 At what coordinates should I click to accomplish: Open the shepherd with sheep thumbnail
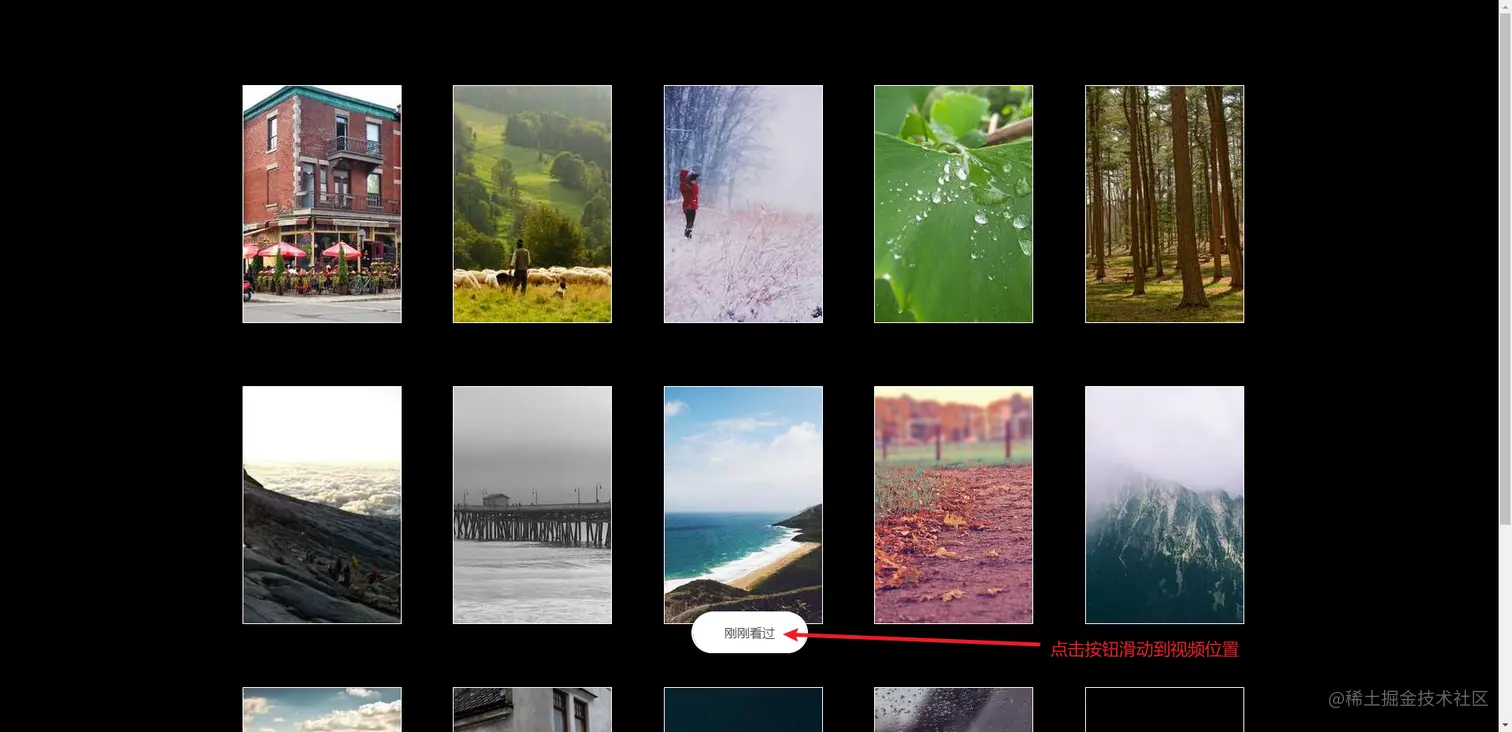coord(532,204)
